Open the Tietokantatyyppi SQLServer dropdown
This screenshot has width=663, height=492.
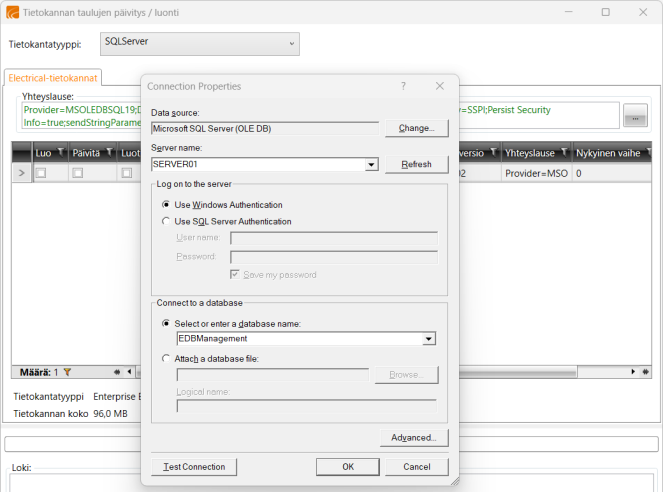pos(200,44)
